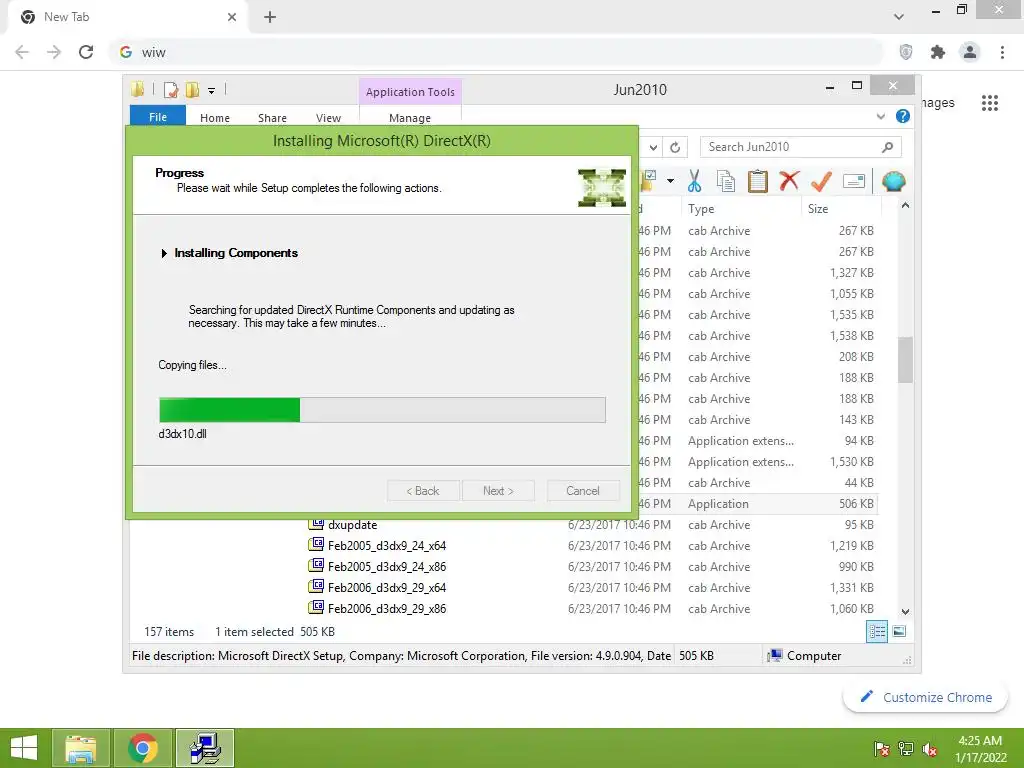Click the Refresh icon beside Explorer address bar
This screenshot has height=768, width=1024.
click(675, 148)
